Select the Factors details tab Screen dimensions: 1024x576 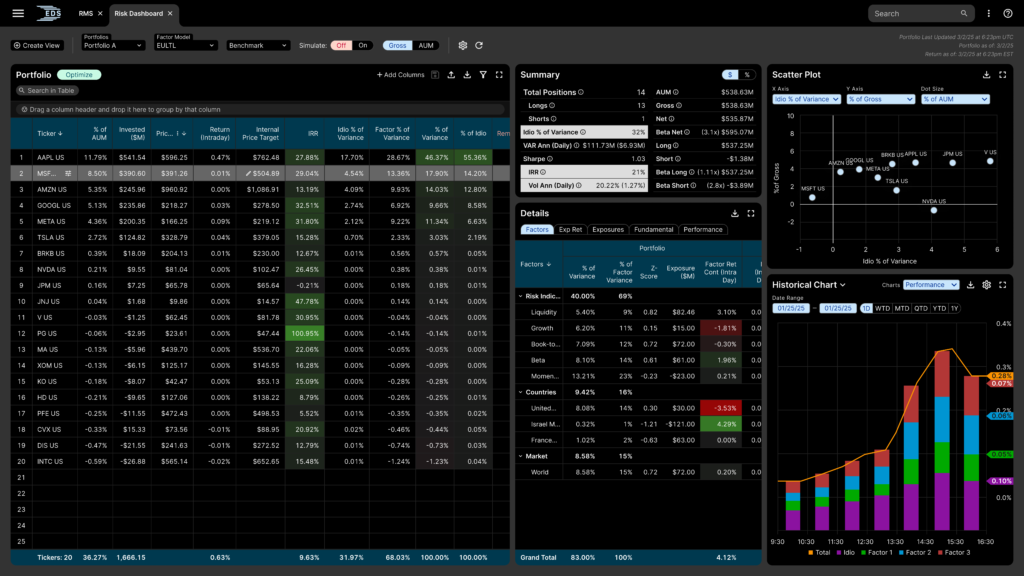(537, 229)
